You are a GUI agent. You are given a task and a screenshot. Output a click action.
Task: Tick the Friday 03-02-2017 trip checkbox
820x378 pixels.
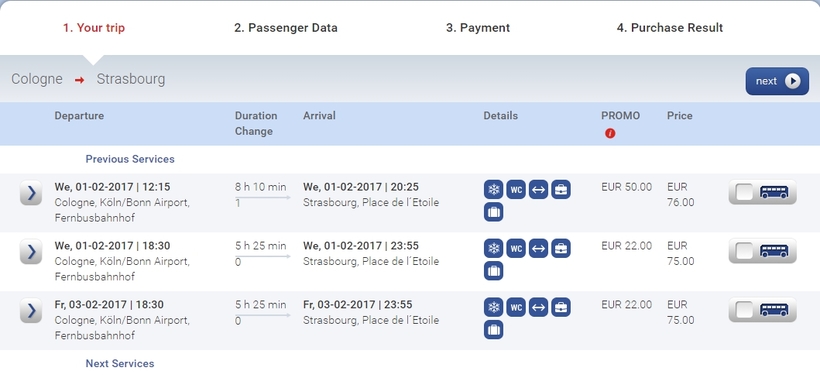coord(744,310)
